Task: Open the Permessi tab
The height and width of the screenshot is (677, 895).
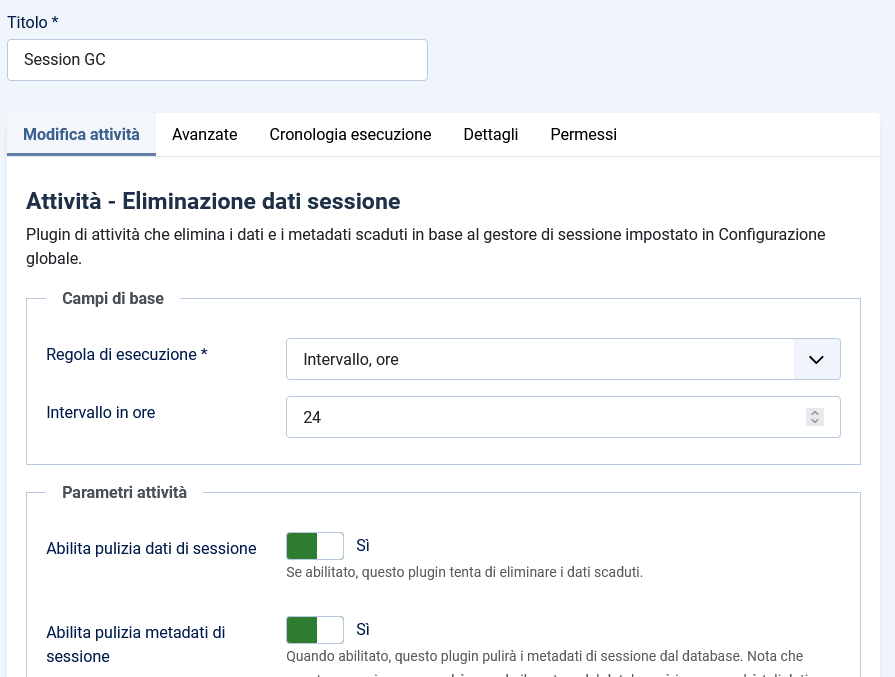Action: click(583, 134)
